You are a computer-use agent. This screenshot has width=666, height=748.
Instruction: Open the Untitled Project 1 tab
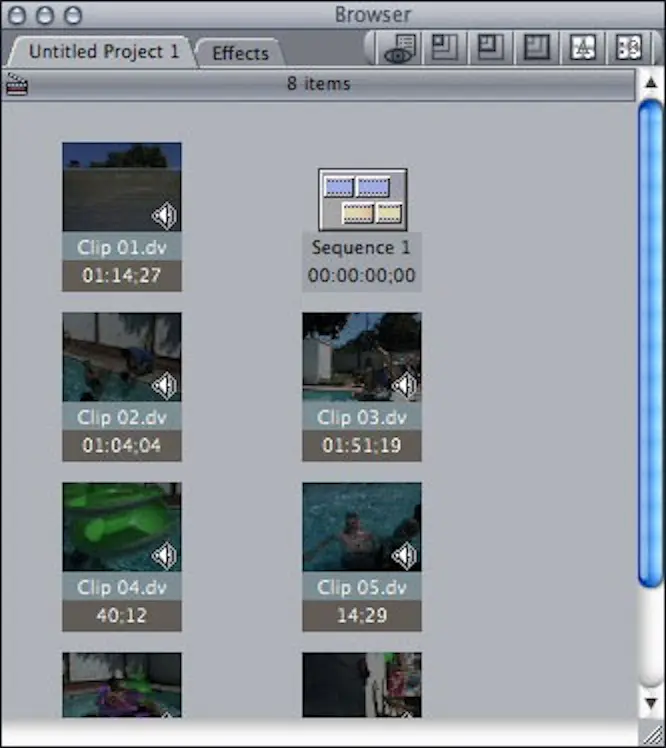pos(103,52)
